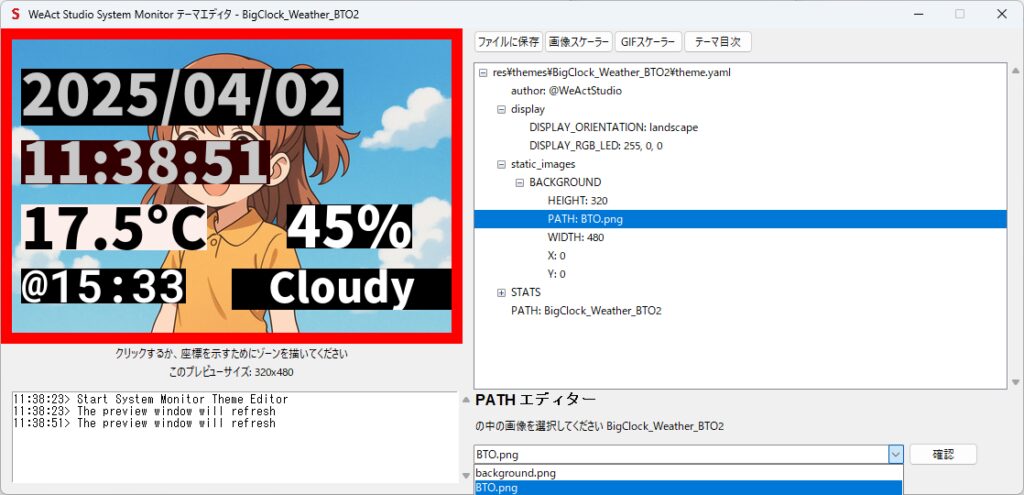1024x495 pixels.
Task: Select the DISPLAY_ORIENTATION: landscape entry
Action: (613, 128)
